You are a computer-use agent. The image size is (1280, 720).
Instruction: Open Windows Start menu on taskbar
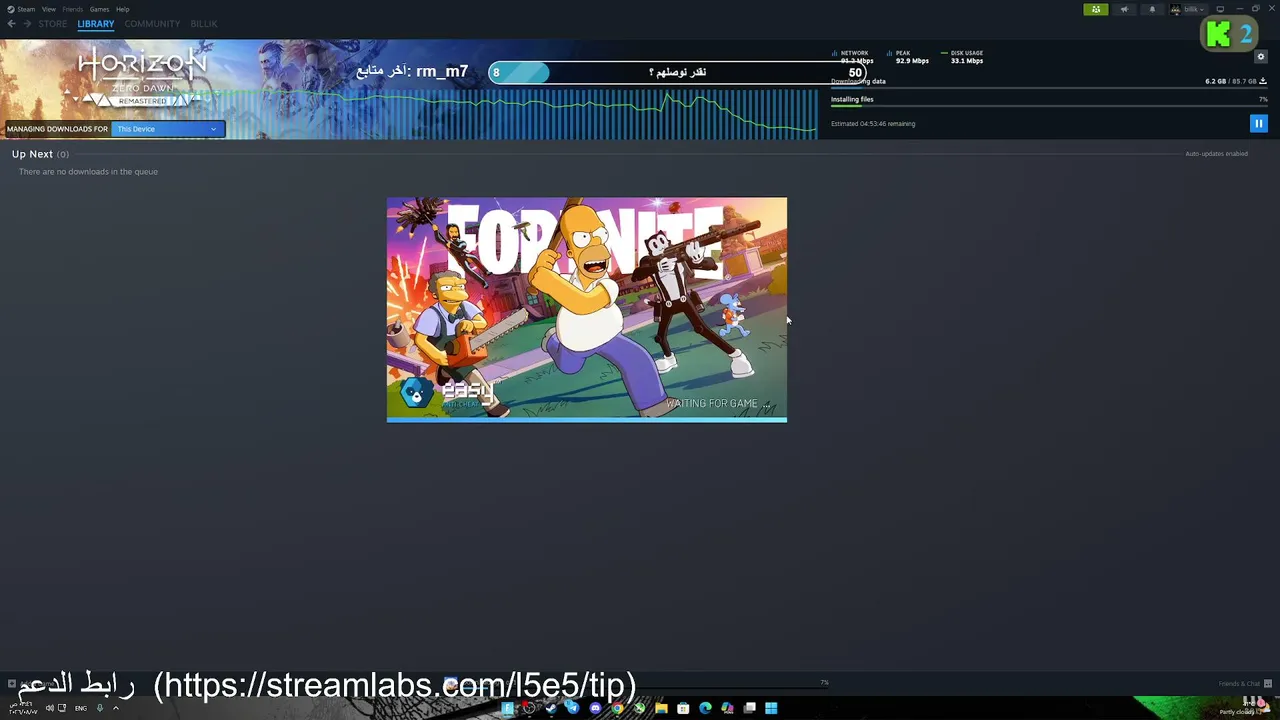pos(771,708)
